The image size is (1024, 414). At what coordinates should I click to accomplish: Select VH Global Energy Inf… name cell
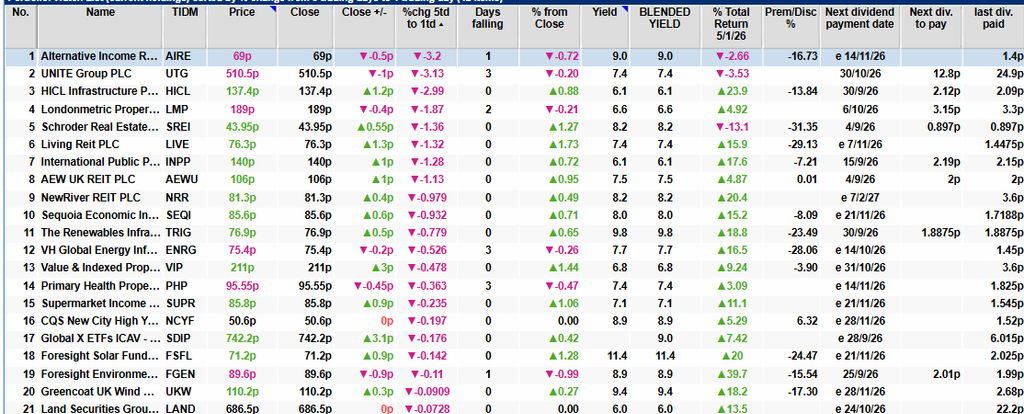[x=99, y=250]
